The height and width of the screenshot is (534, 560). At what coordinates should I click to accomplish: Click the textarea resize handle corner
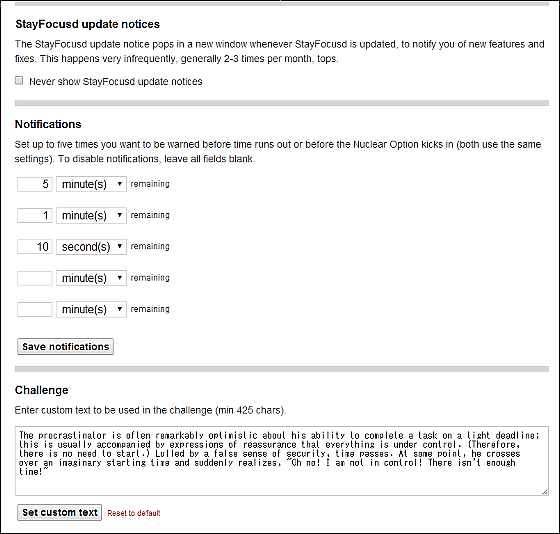tap(545, 491)
